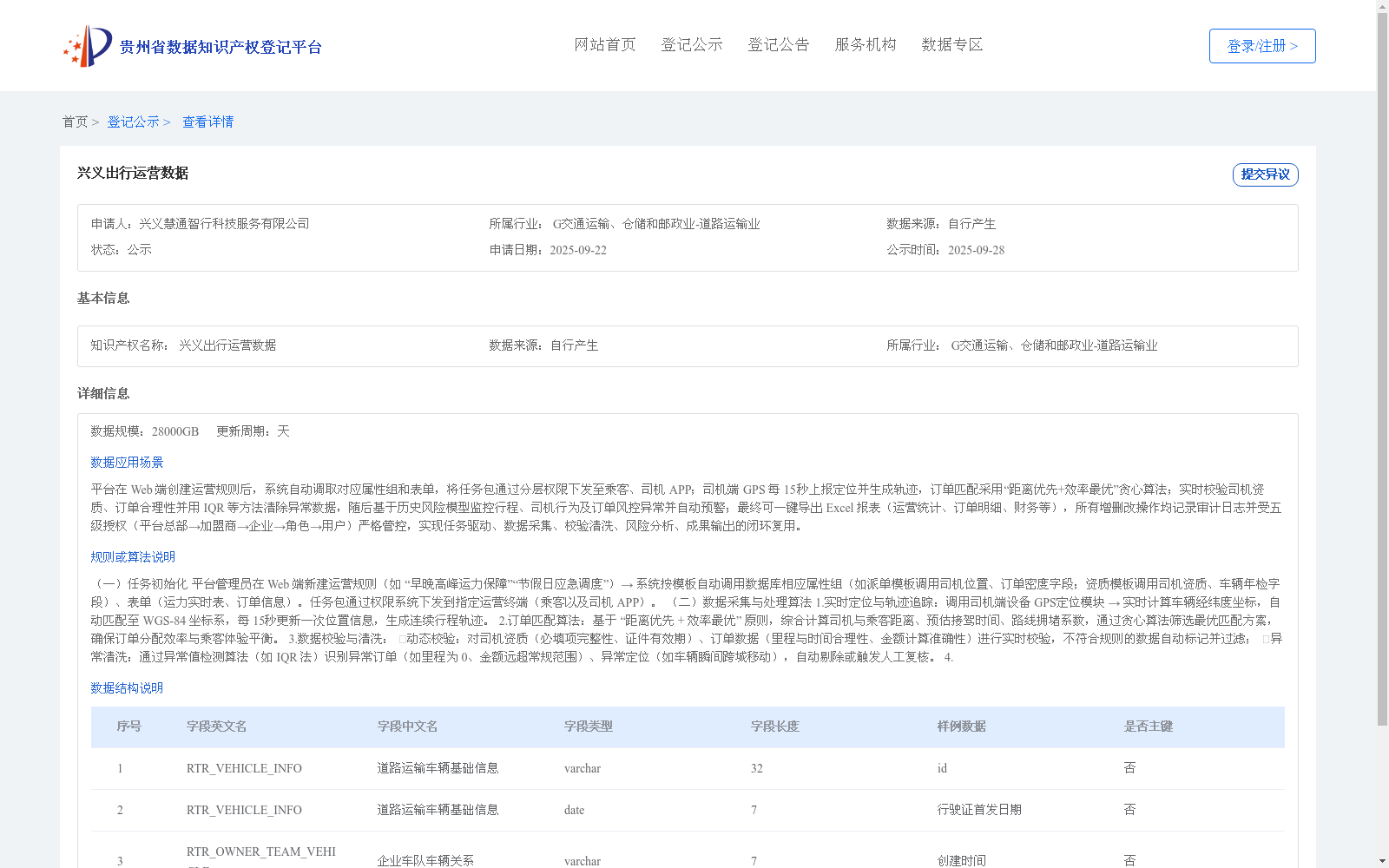
Task: Click the 数据应用场景 heading
Action: click(127, 463)
